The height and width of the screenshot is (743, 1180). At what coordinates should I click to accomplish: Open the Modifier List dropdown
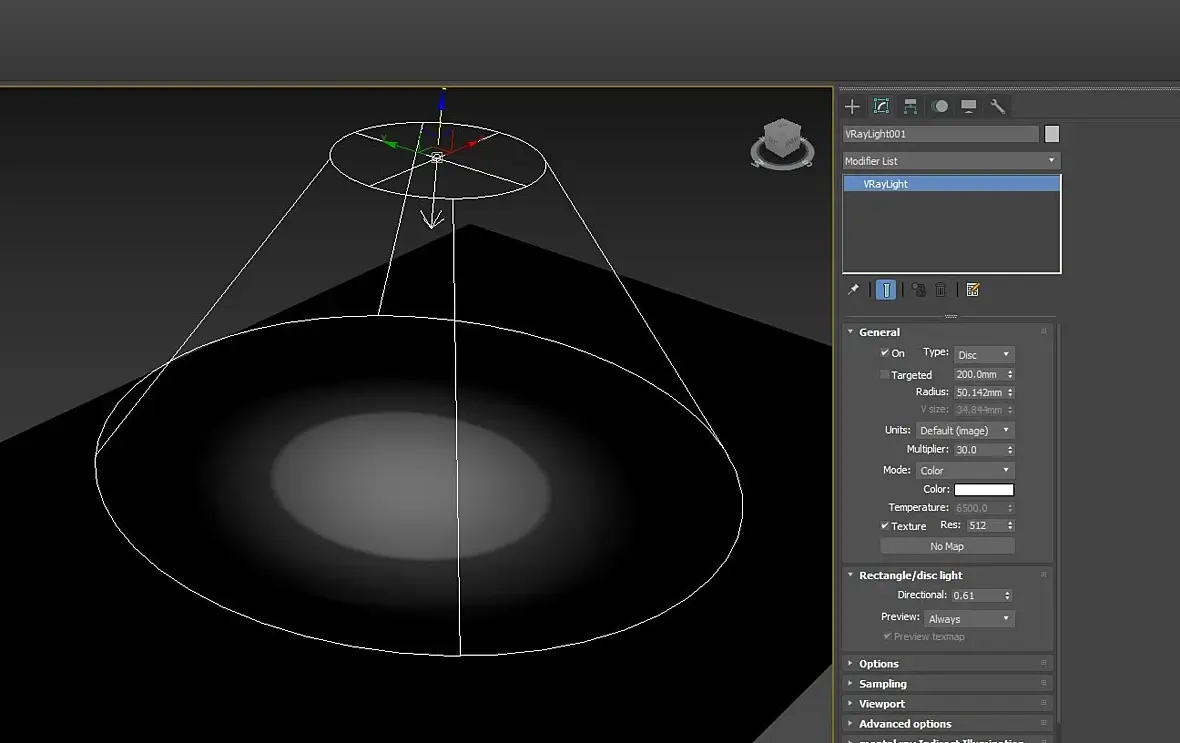(950, 161)
